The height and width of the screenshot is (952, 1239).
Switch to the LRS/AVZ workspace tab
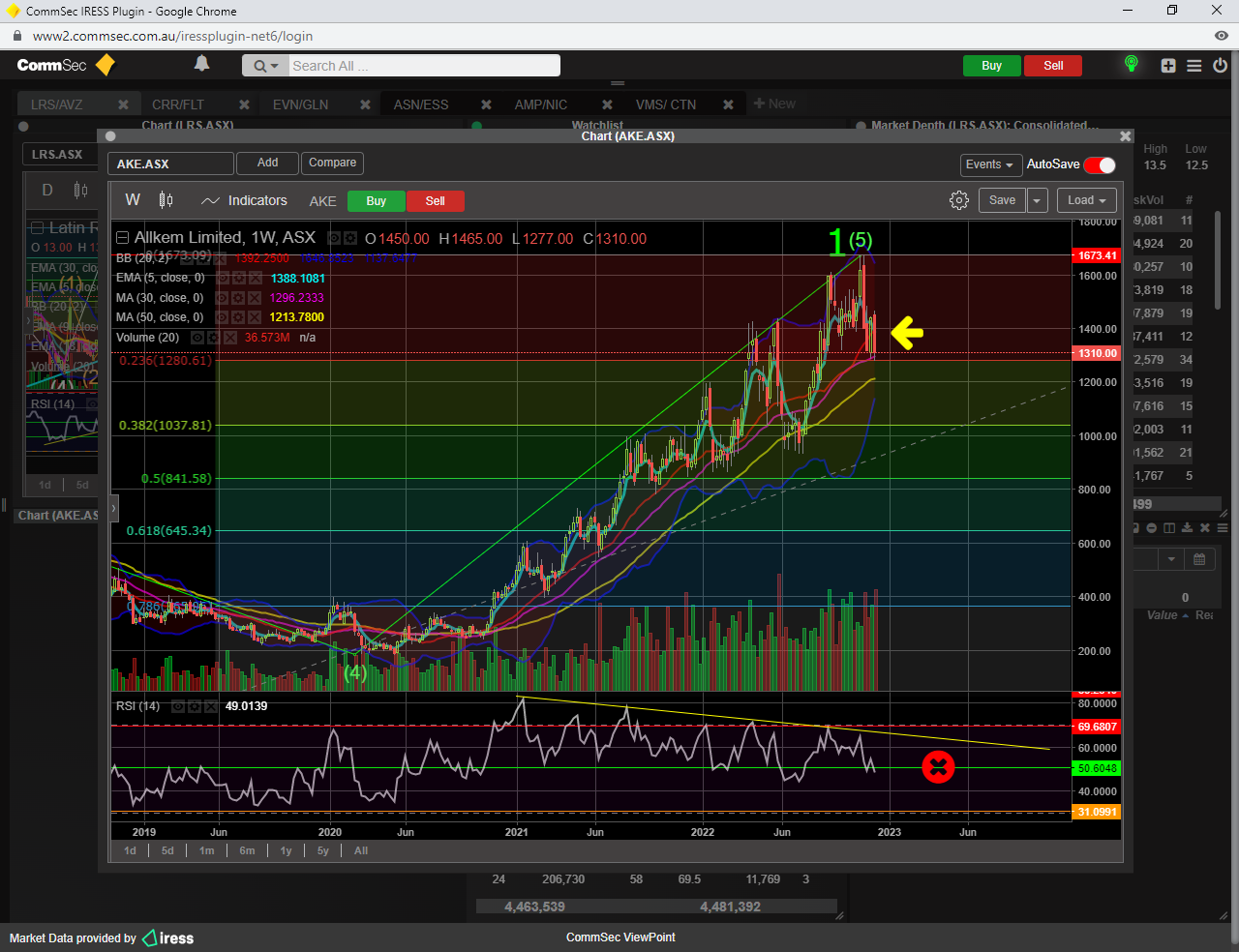(57, 104)
